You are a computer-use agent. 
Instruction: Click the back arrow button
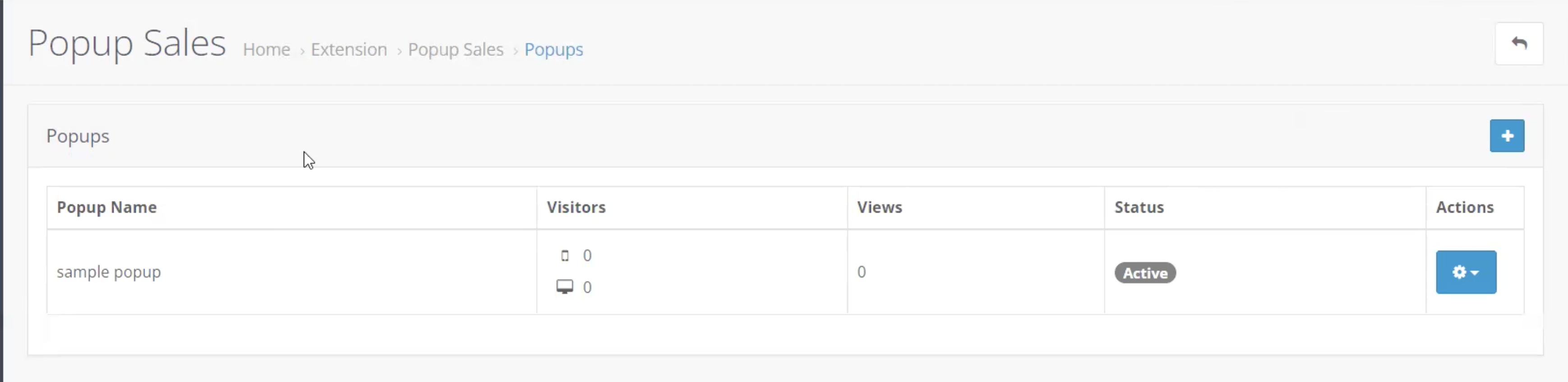click(x=1519, y=43)
